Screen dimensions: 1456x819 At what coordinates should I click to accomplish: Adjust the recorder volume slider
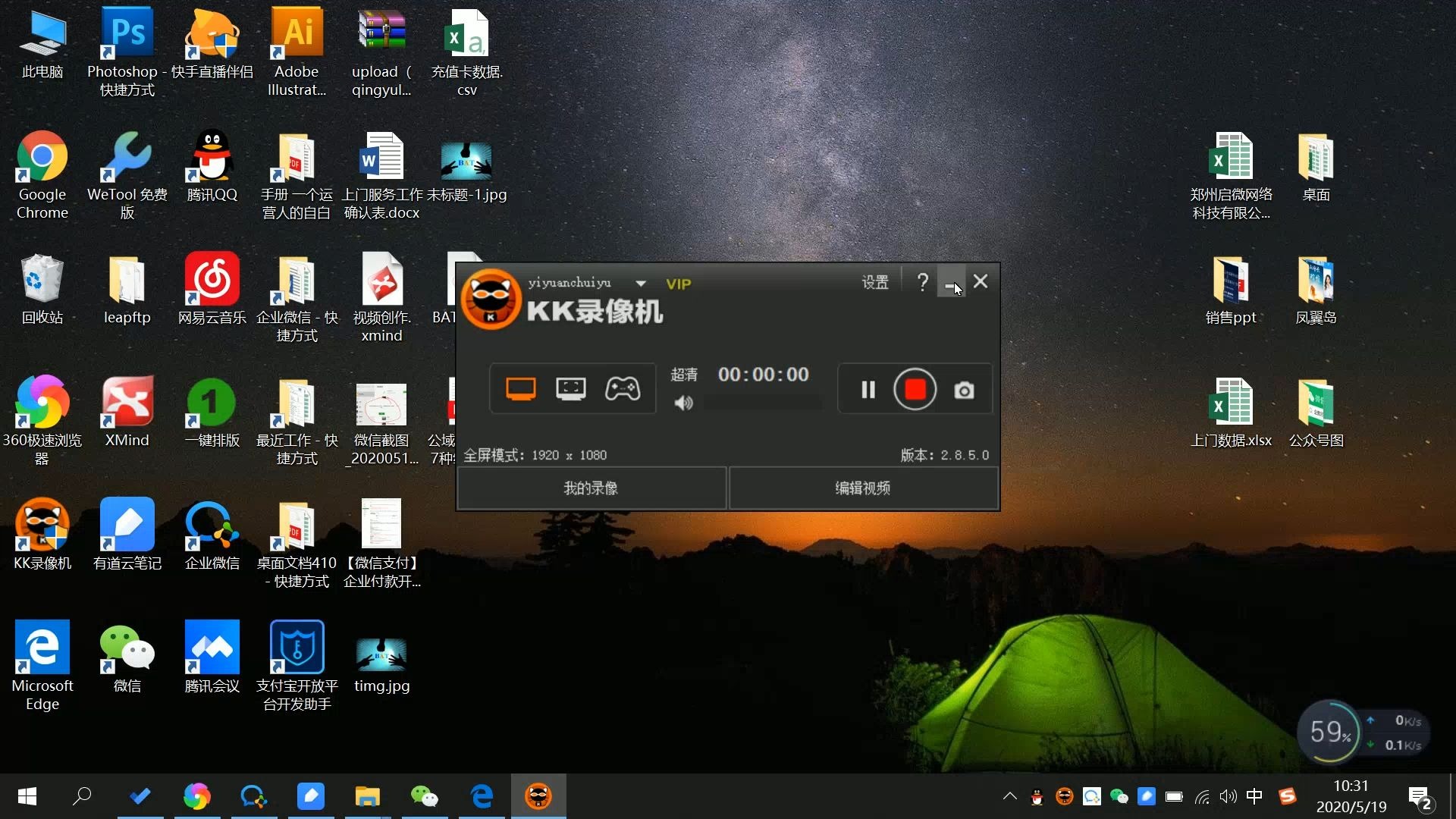762,403
